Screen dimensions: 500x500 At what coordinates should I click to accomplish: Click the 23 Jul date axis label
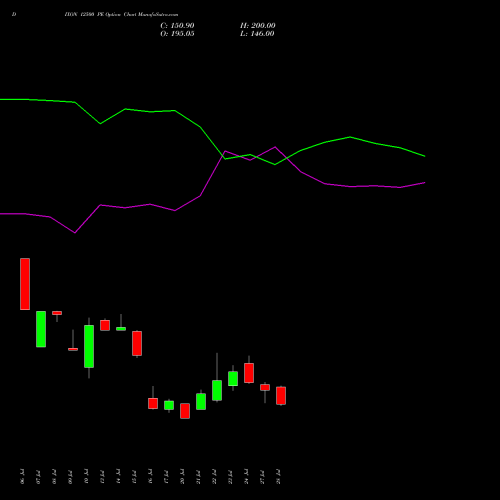point(230,477)
